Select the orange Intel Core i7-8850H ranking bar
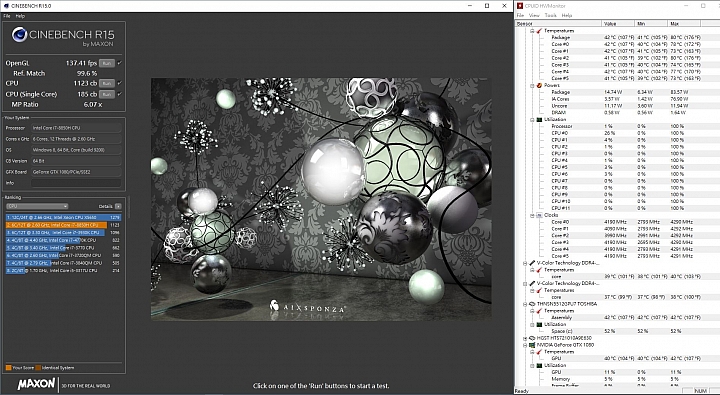 pos(56,225)
